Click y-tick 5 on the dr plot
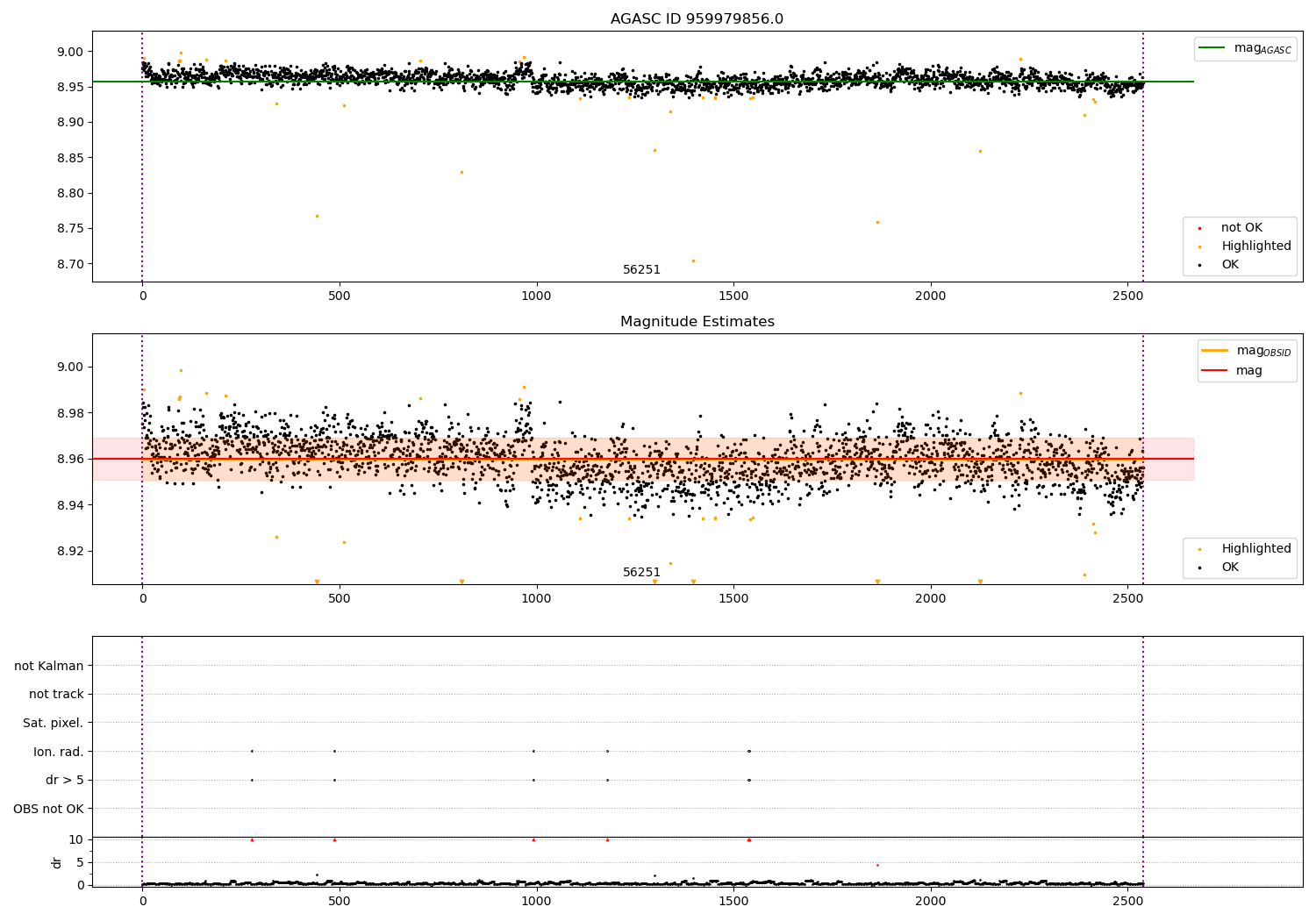The height and width of the screenshot is (921, 1316). coord(80,862)
